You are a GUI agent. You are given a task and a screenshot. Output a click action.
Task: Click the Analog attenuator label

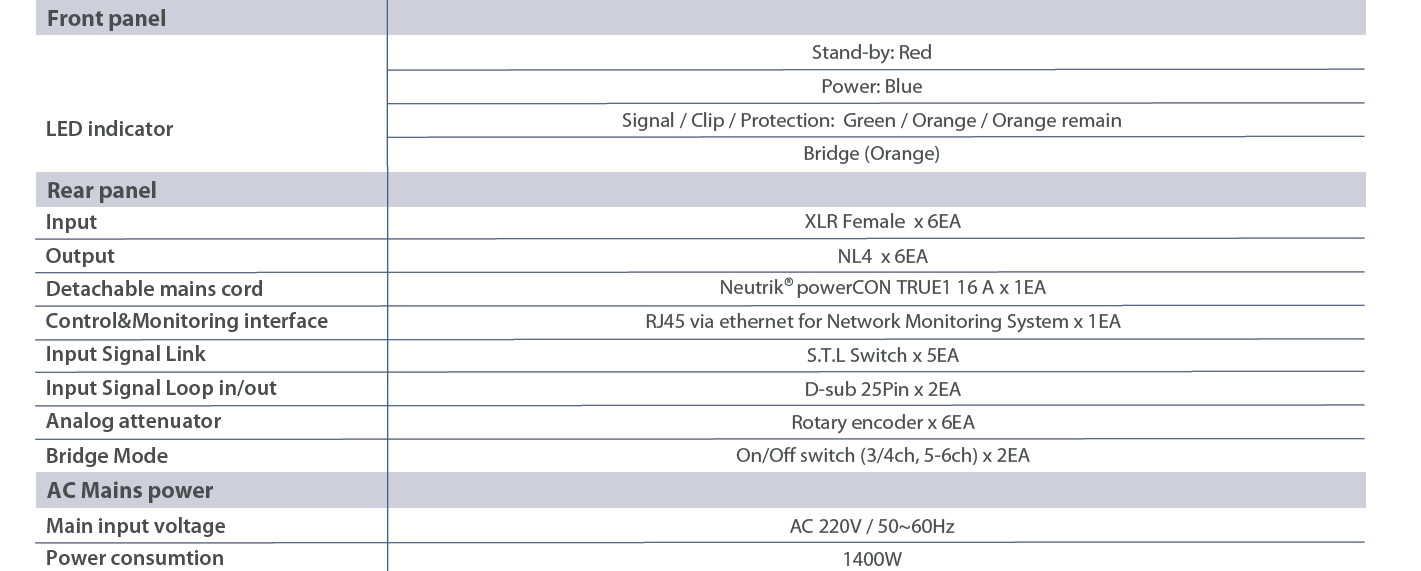tap(133, 421)
